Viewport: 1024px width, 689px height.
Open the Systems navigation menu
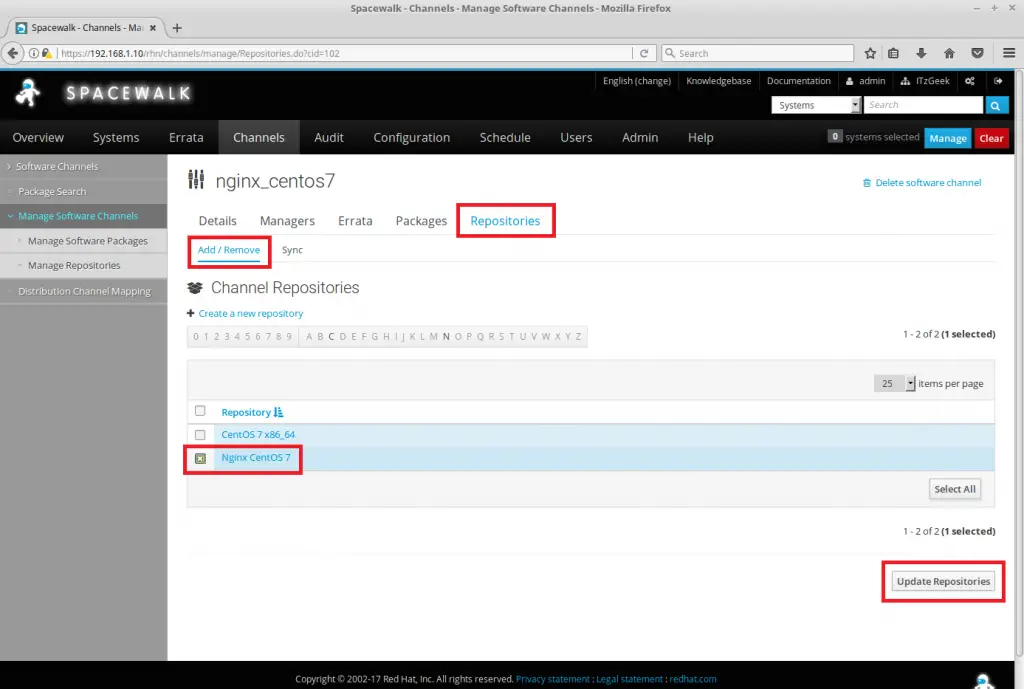coord(116,138)
